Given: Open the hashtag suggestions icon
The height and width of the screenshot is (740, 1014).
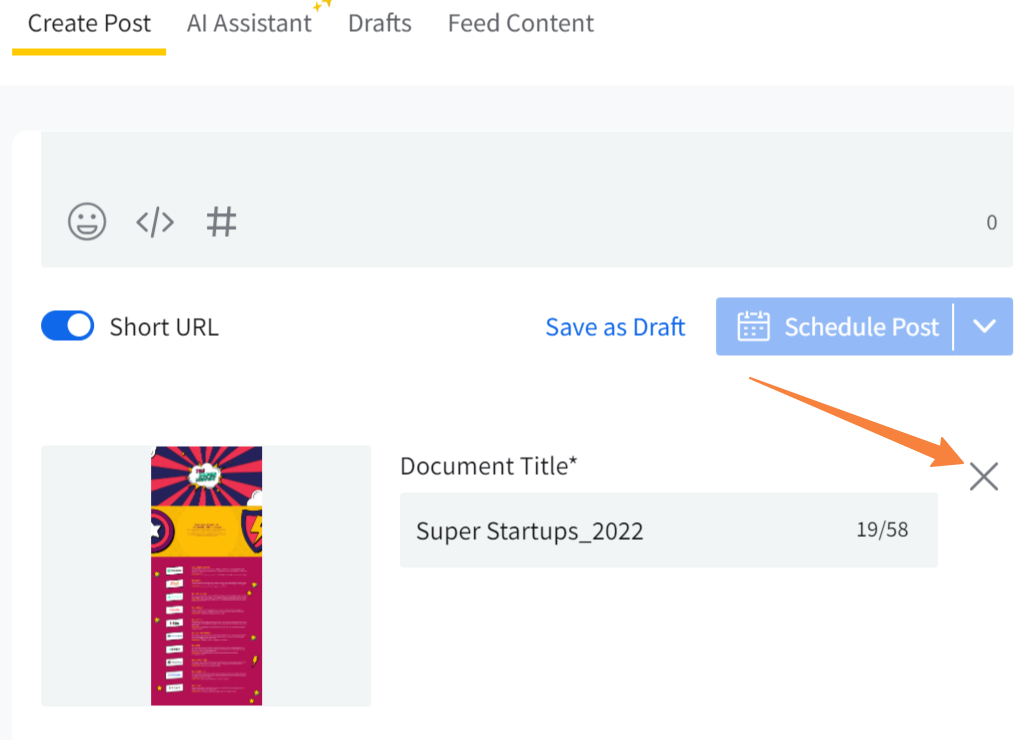Looking at the screenshot, I should [221, 221].
